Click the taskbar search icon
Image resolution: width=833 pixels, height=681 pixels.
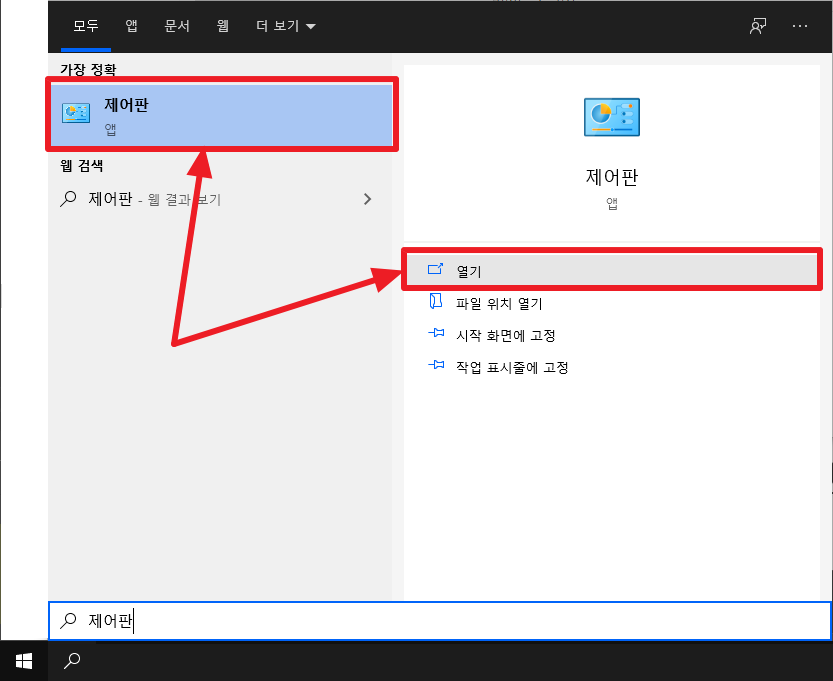point(72,661)
